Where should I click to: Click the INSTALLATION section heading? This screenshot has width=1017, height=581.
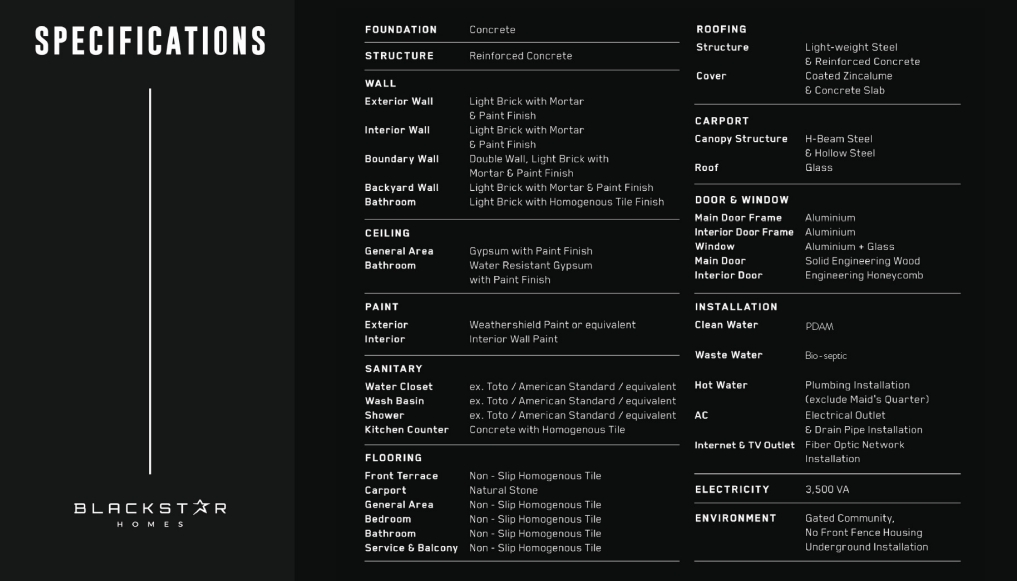(736, 307)
